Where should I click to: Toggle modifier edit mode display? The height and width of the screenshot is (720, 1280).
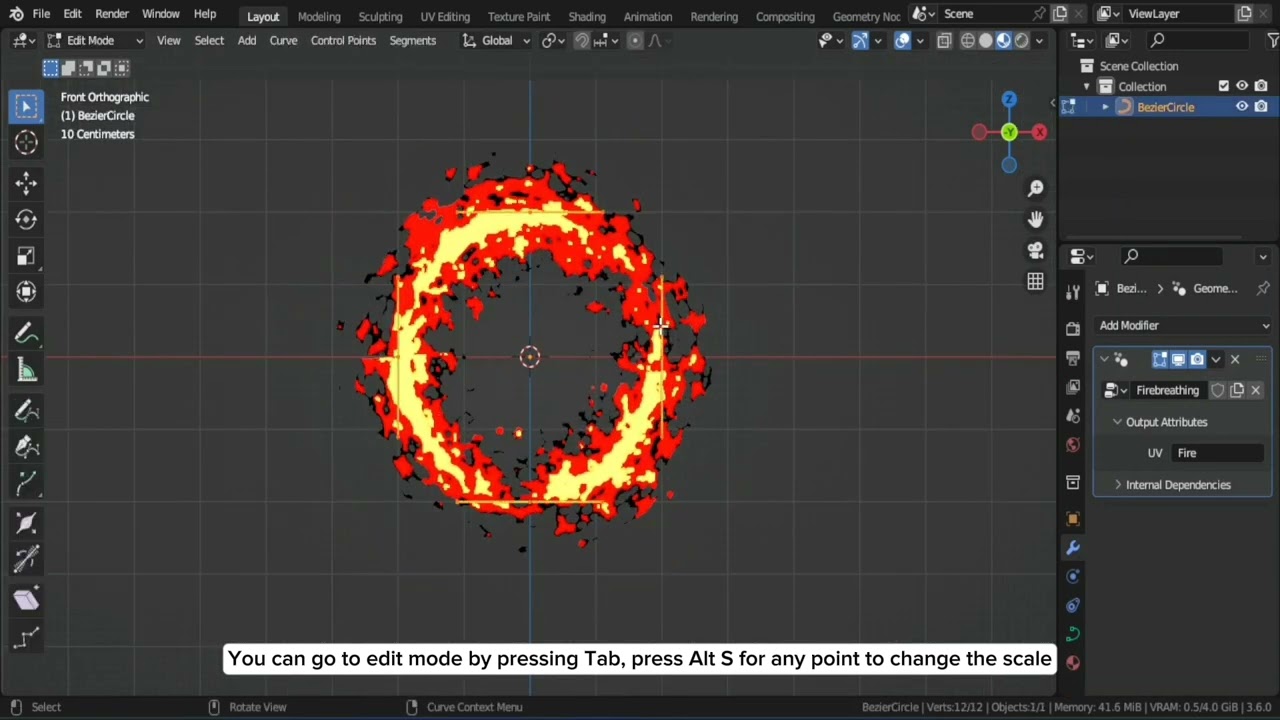pos(1160,359)
